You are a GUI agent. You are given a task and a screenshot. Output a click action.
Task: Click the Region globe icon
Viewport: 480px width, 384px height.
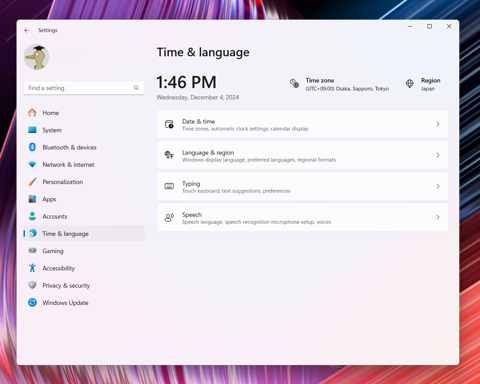(410, 83)
